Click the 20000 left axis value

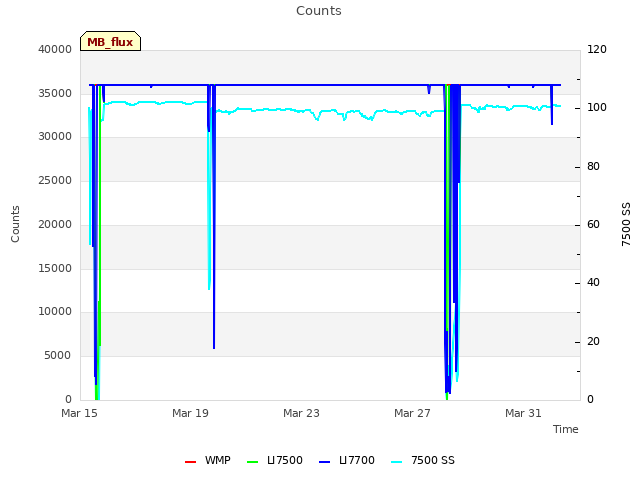tap(55, 224)
